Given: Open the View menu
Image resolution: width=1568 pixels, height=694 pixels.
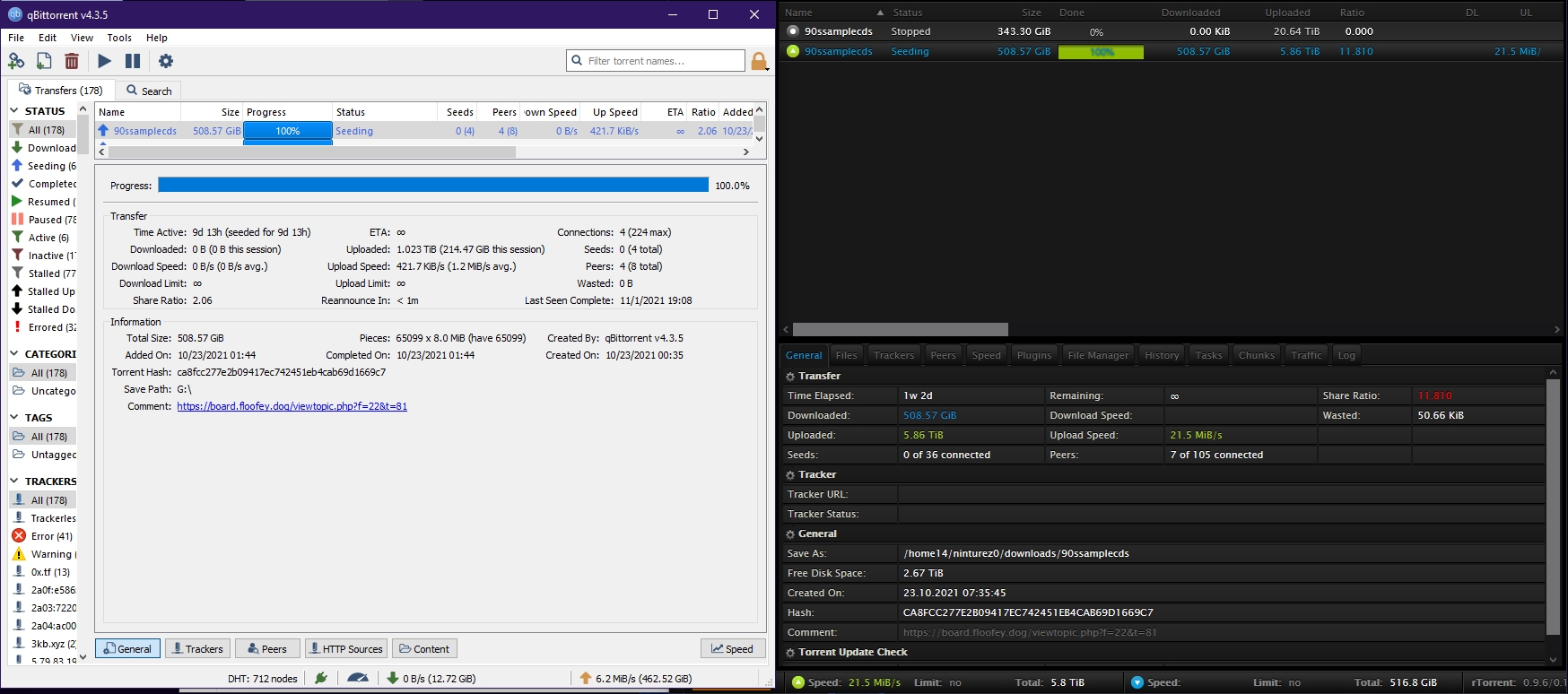Looking at the screenshot, I should click(x=82, y=38).
